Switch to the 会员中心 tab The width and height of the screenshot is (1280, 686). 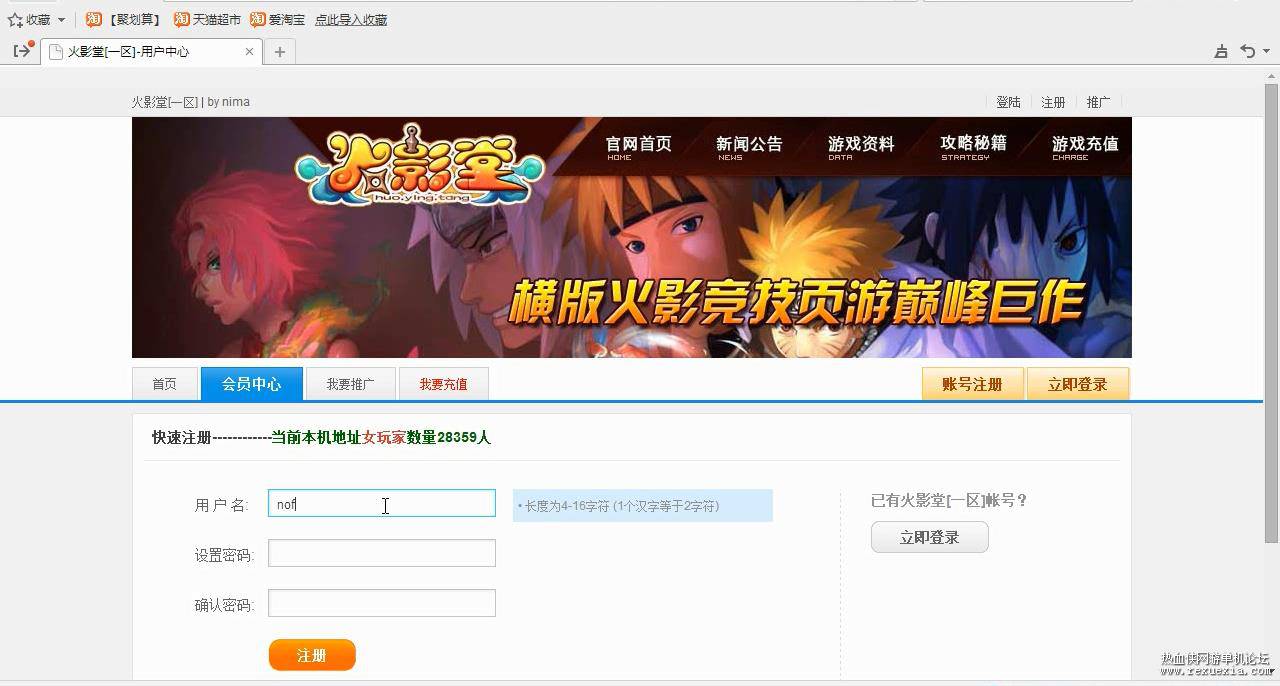252,384
